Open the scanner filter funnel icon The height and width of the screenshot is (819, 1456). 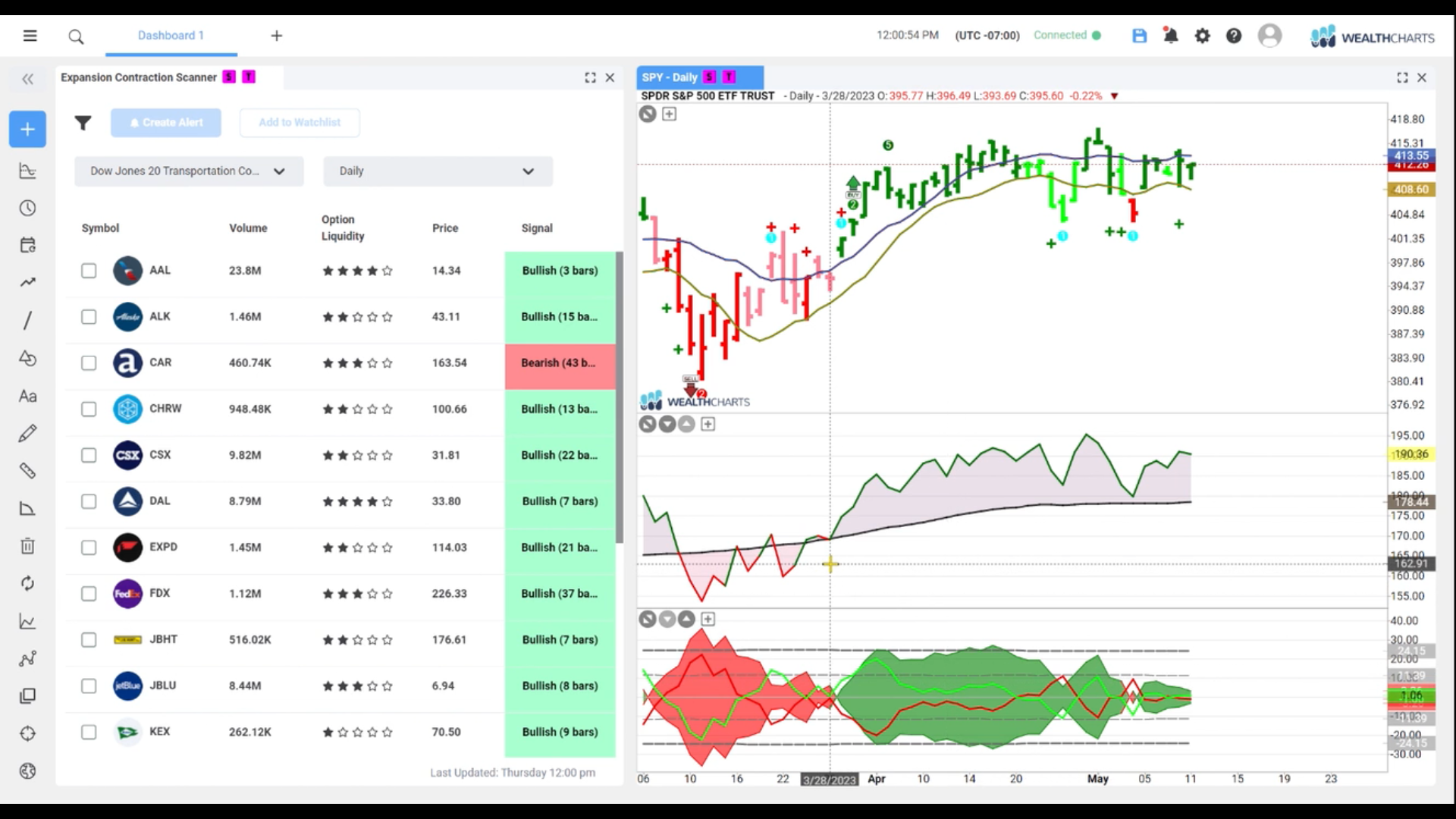coord(83,123)
